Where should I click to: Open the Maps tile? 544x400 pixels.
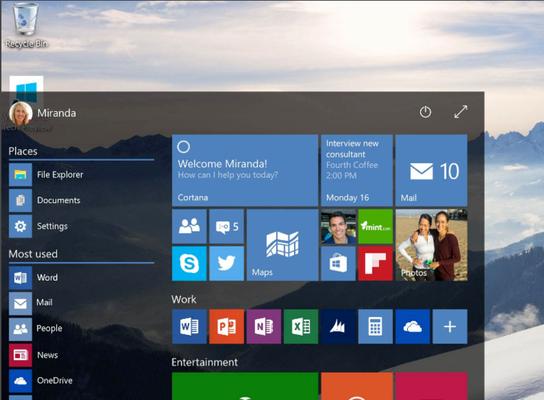[x=282, y=245]
